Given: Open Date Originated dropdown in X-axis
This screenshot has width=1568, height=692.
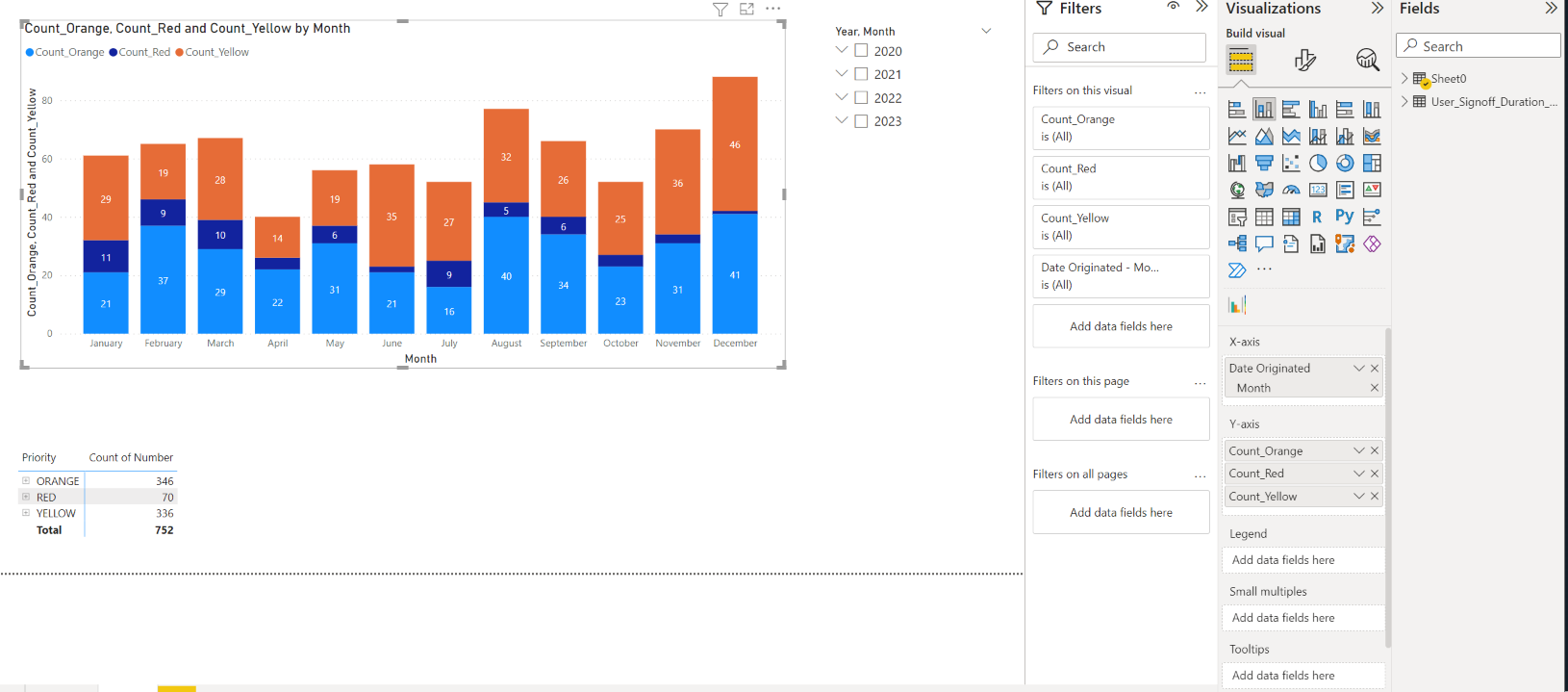Looking at the screenshot, I should coord(1359,368).
